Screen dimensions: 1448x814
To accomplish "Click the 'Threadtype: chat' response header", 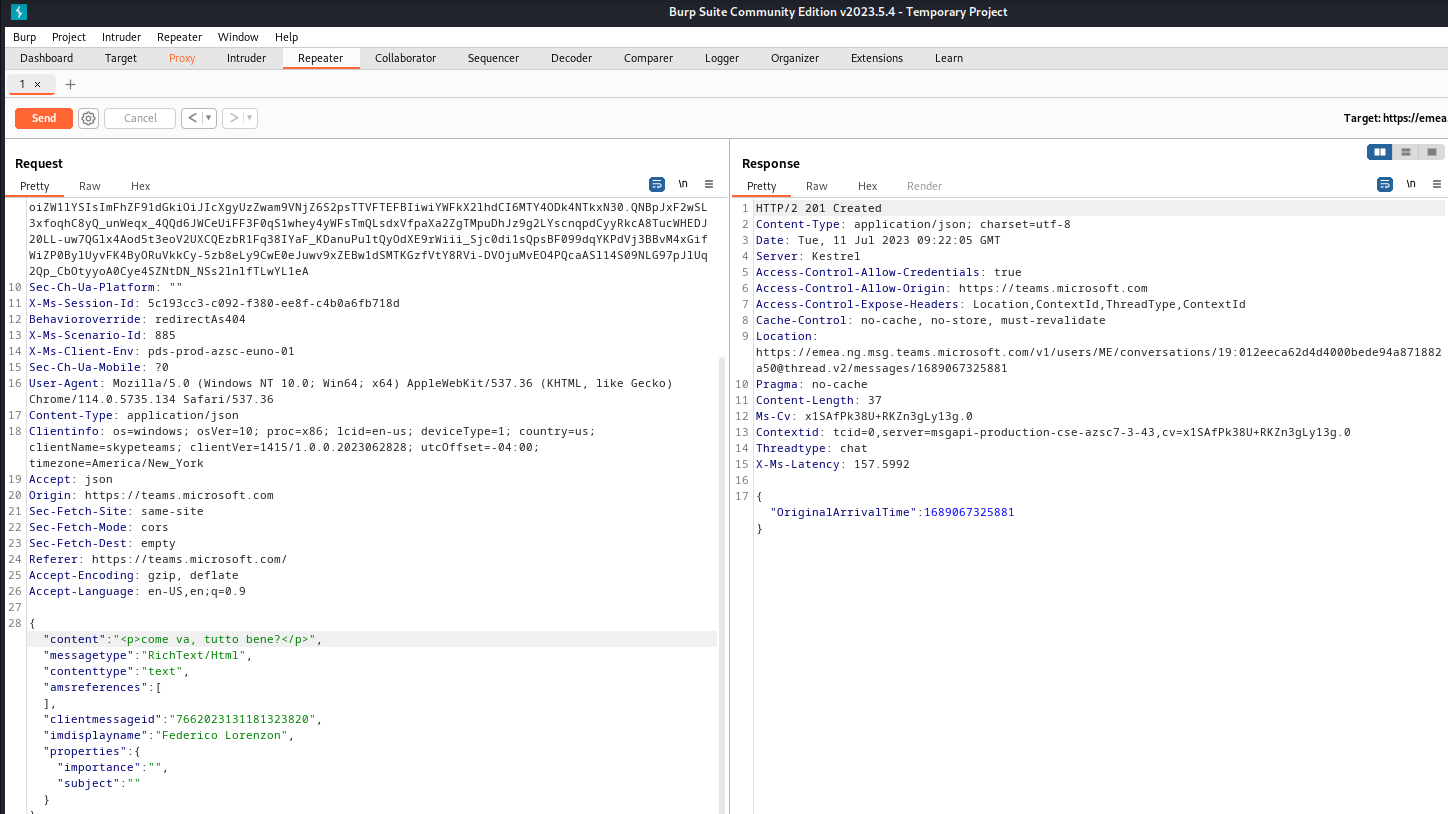I will coord(811,448).
